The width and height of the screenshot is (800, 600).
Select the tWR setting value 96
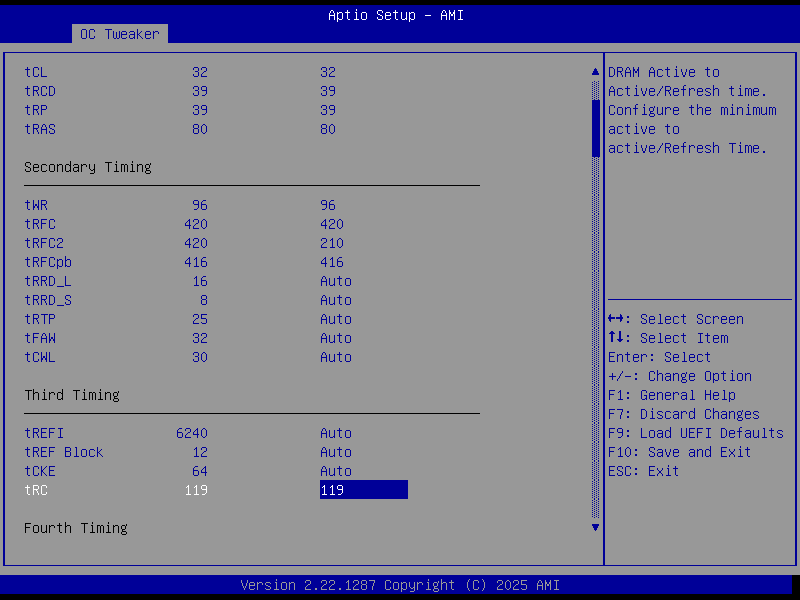tap(328, 205)
